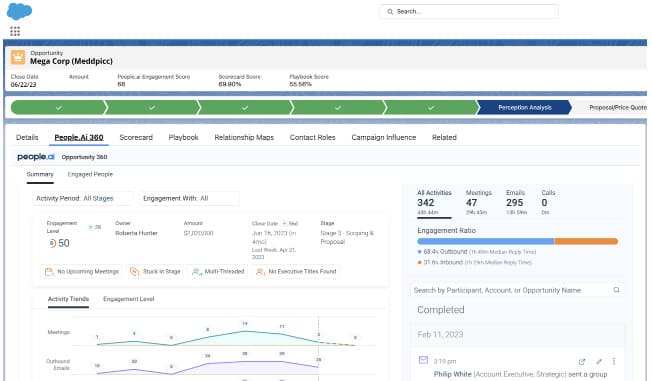Viewport: 652px width, 381px height.
Task: Filter activities by Emails 295
Action: [516, 203]
